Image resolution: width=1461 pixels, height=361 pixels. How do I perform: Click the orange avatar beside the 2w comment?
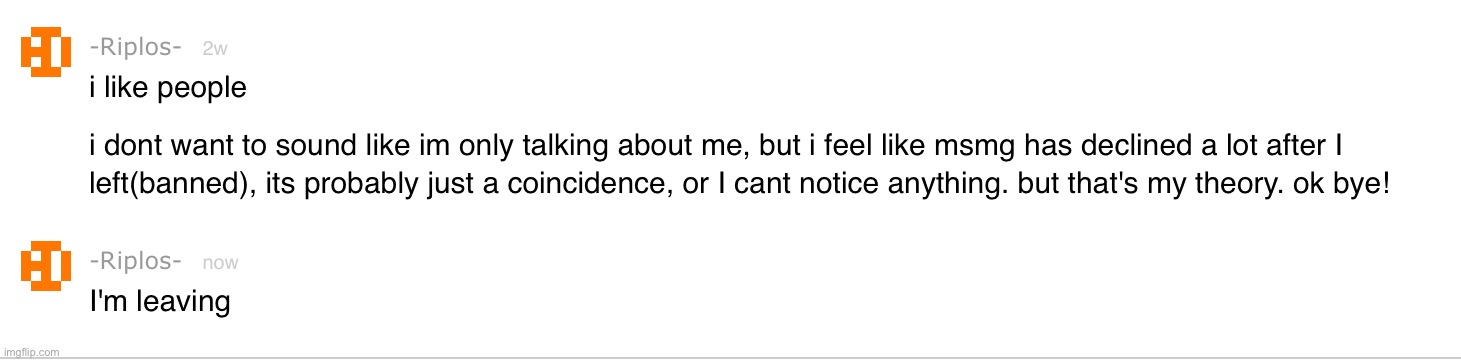pyautogui.click(x=46, y=52)
